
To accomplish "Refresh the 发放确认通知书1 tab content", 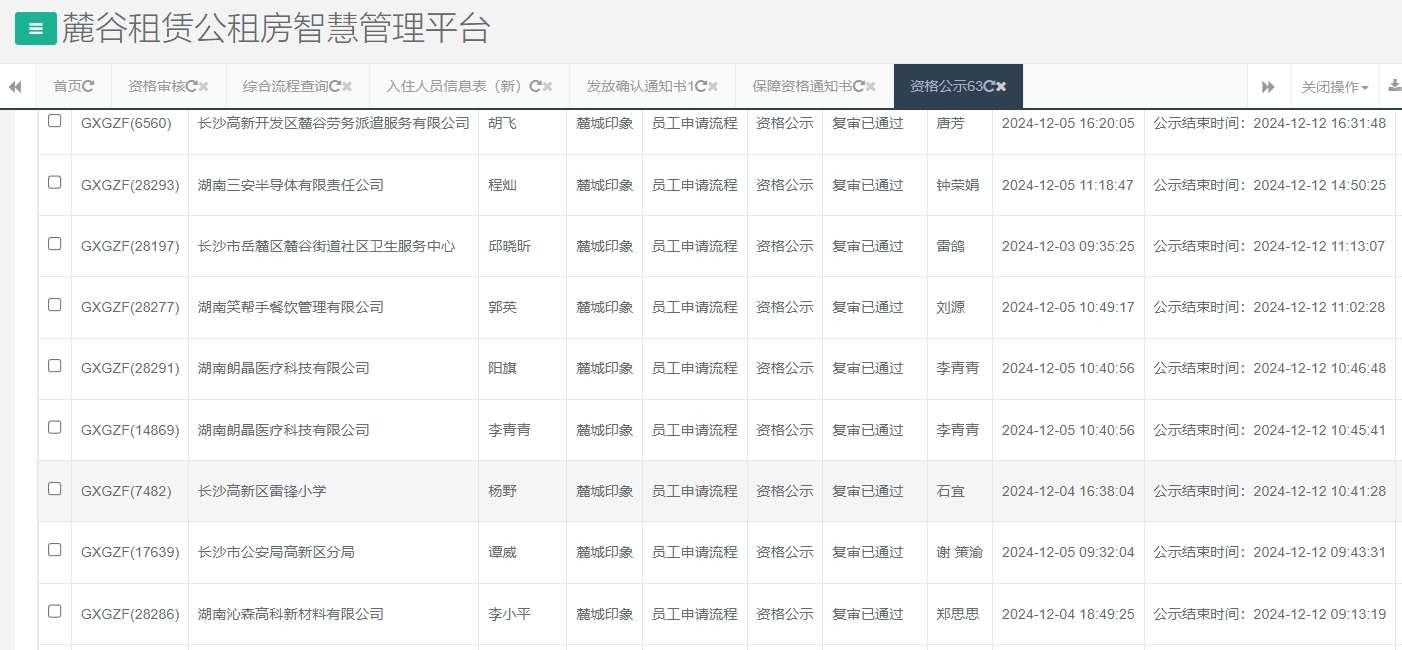I will click(x=701, y=86).
